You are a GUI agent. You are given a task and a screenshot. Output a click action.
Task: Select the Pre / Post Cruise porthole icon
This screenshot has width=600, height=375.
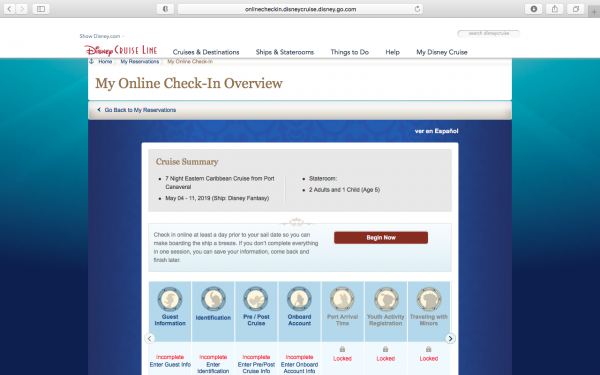pyautogui.click(x=256, y=299)
